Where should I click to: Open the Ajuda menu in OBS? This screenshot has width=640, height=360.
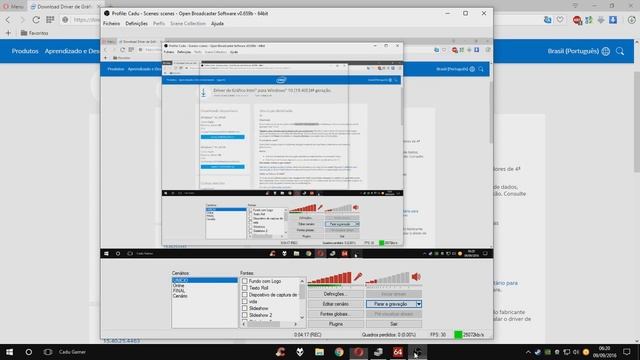tap(217, 24)
